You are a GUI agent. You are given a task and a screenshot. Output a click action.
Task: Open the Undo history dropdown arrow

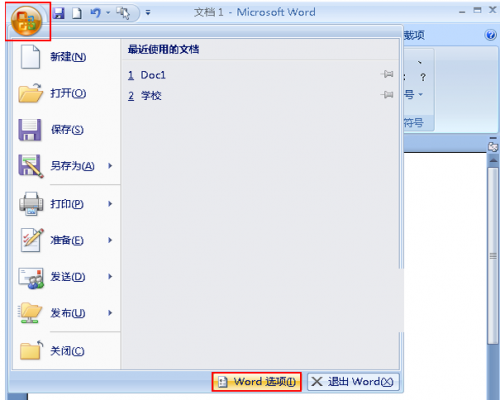click(x=108, y=13)
